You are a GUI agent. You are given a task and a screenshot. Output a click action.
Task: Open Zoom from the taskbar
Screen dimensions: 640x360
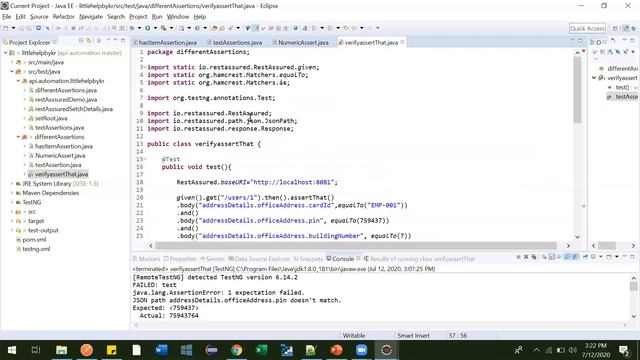(361, 350)
